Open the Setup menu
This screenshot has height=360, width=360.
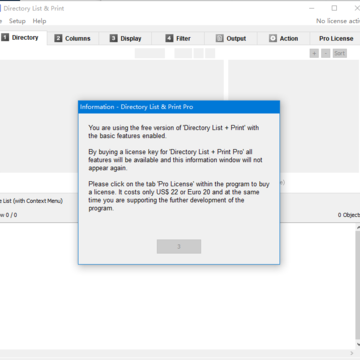(17, 21)
